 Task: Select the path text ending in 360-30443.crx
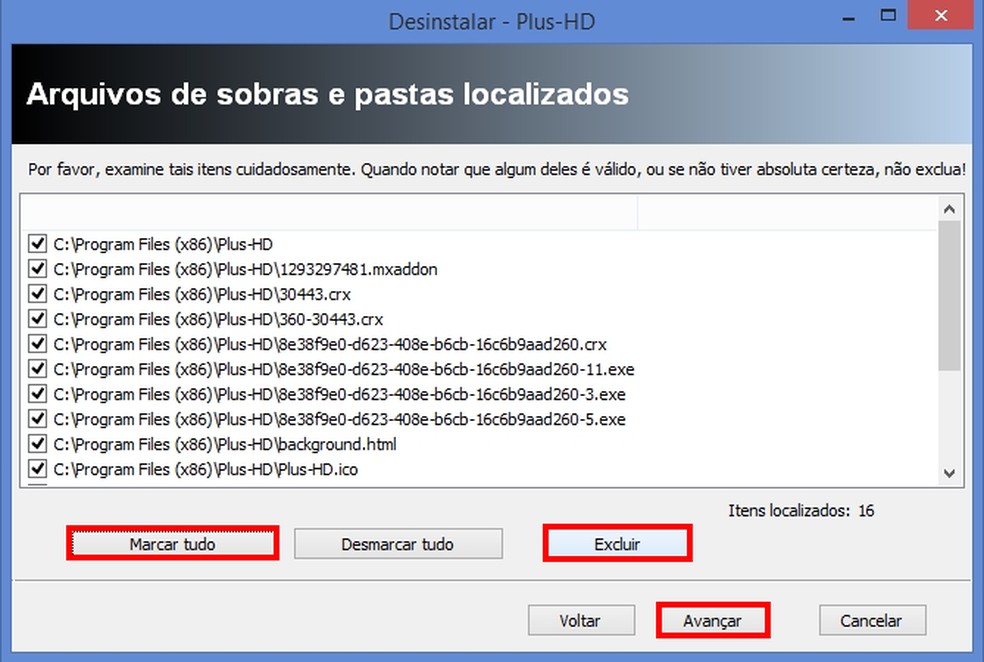click(218, 319)
